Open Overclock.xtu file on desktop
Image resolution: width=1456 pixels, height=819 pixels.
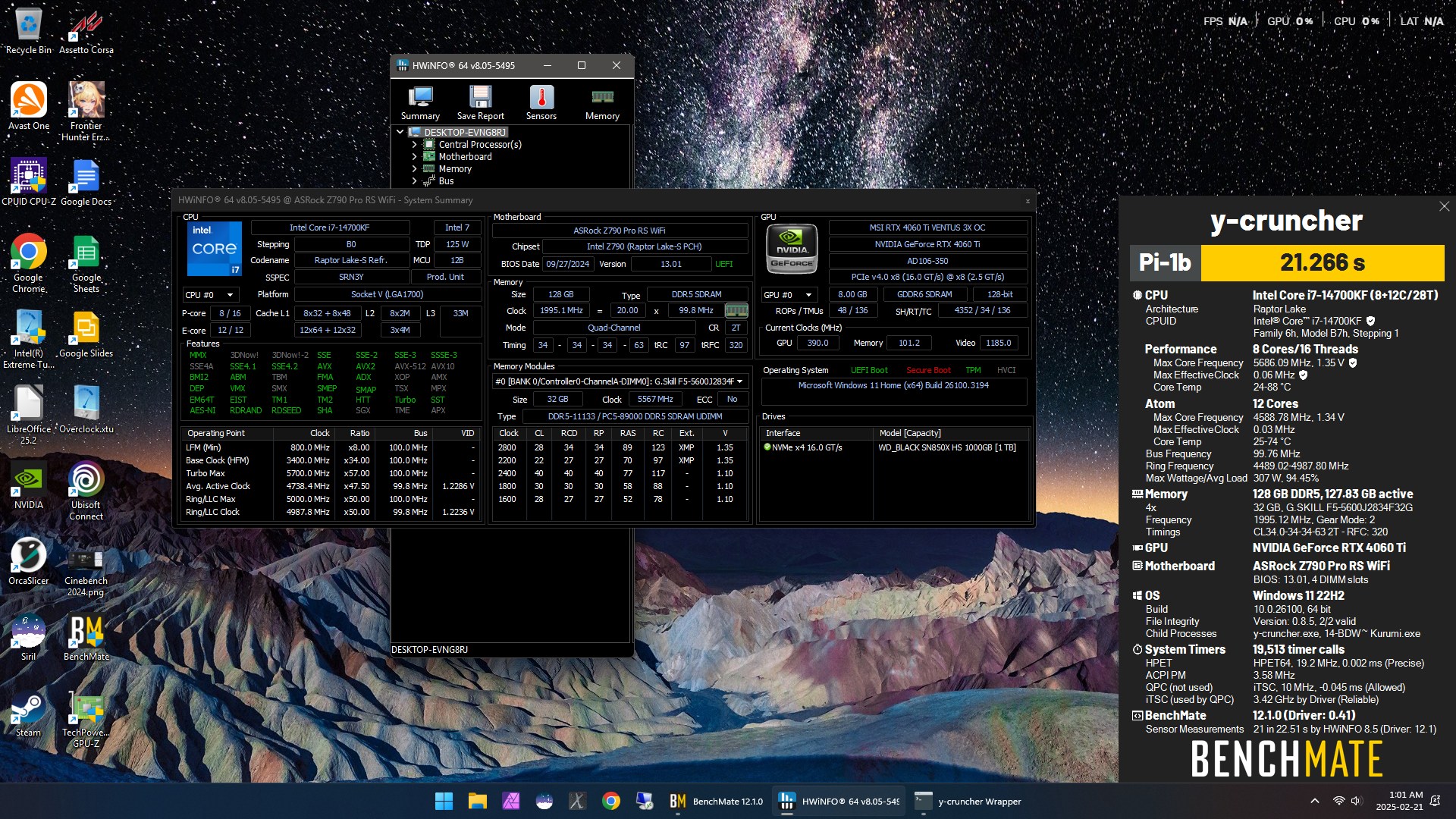pos(86,409)
